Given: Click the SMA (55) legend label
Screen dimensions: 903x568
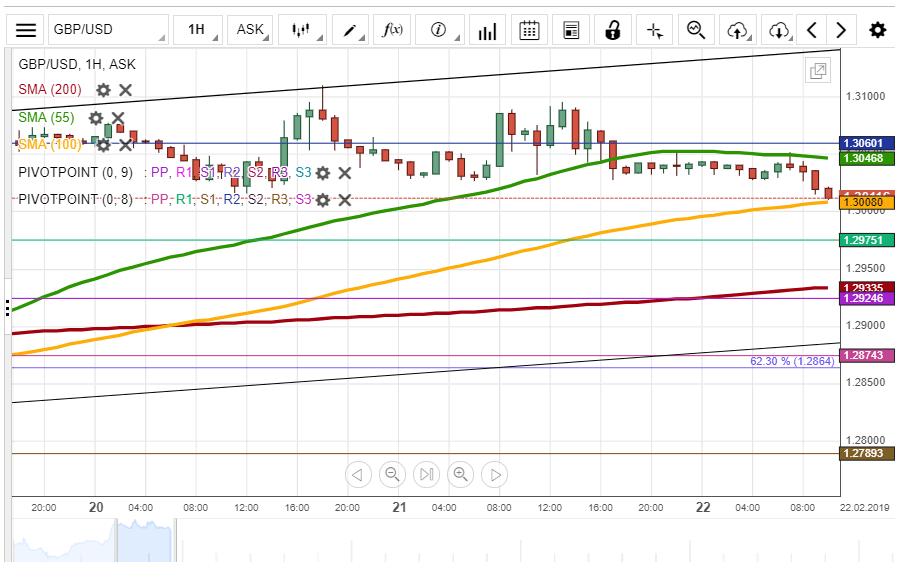Looking at the screenshot, I should tap(46, 118).
